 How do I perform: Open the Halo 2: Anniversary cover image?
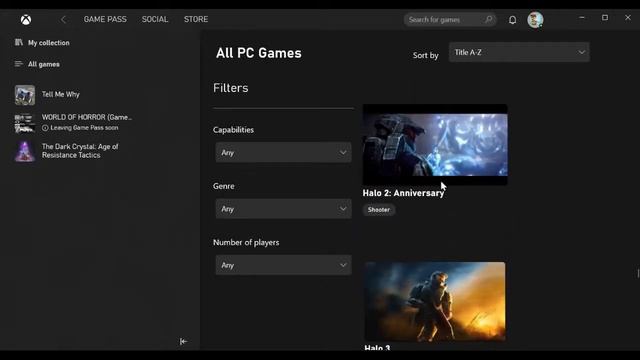[x=435, y=144]
